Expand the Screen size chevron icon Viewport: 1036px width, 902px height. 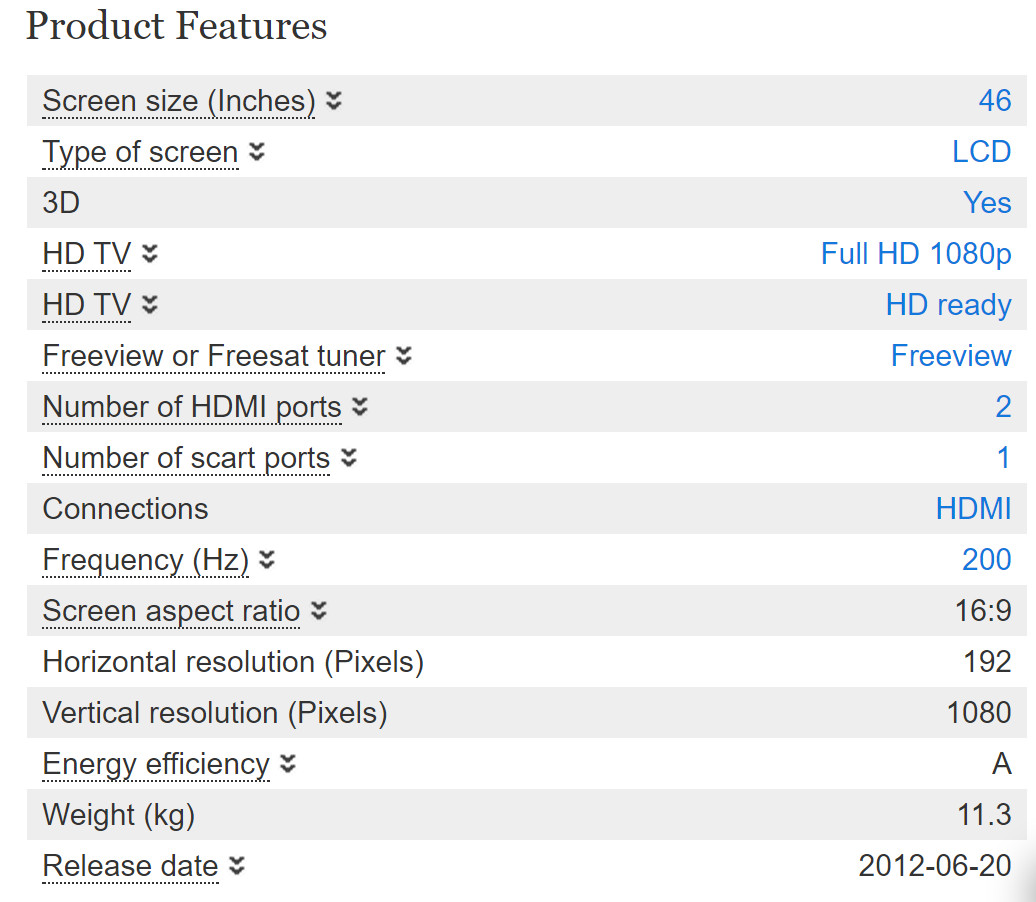pyautogui.click(x=334, y=101)
